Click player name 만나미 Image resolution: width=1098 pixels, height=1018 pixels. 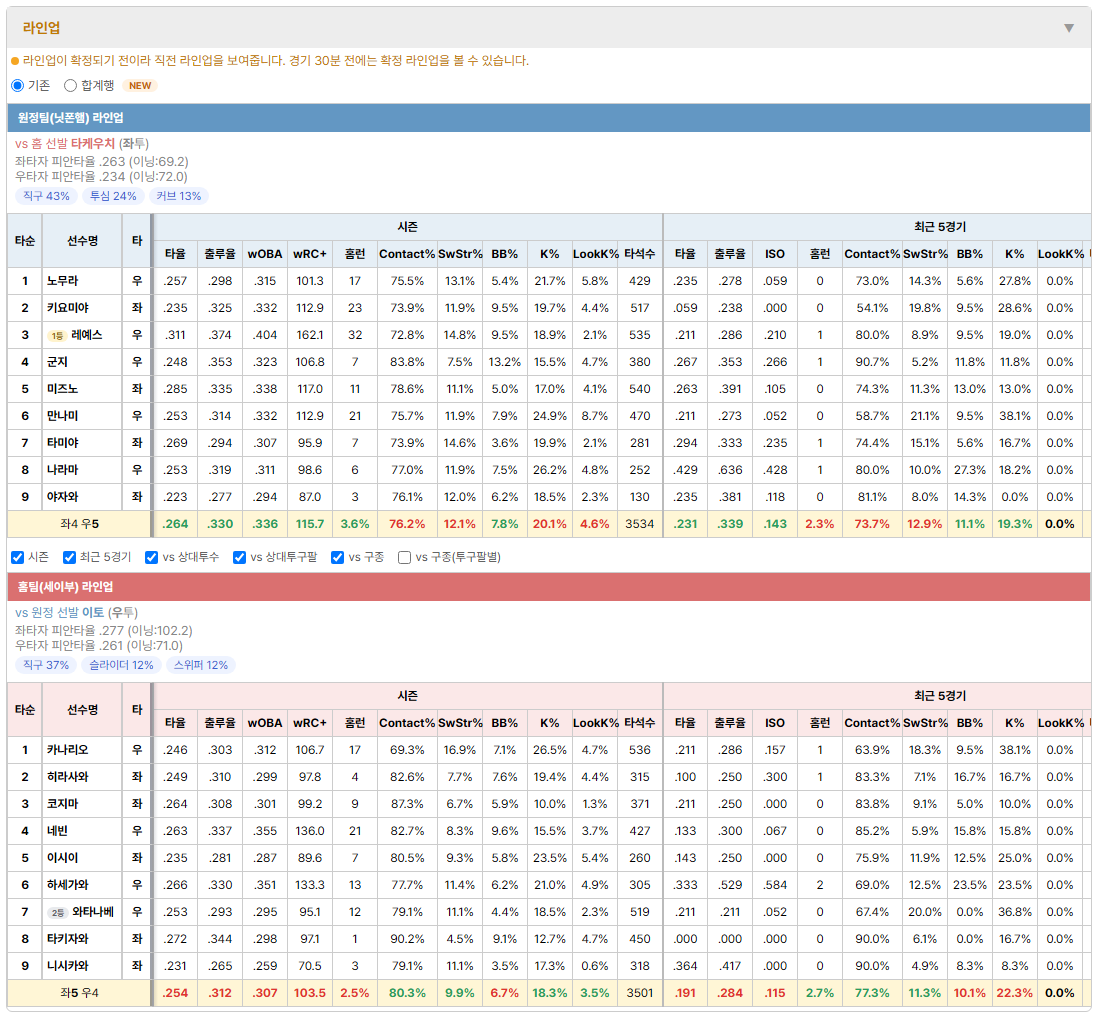pos(63,417)
